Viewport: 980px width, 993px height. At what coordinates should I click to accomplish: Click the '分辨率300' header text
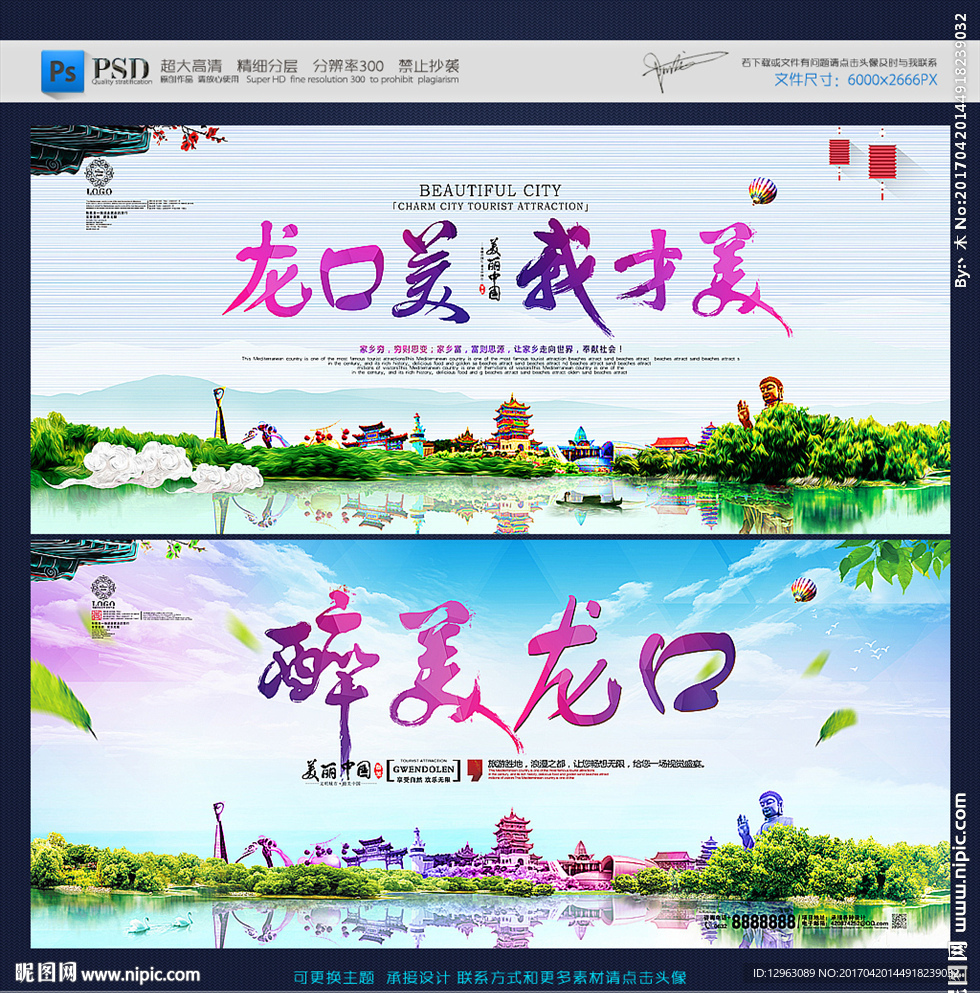(348, 65)
